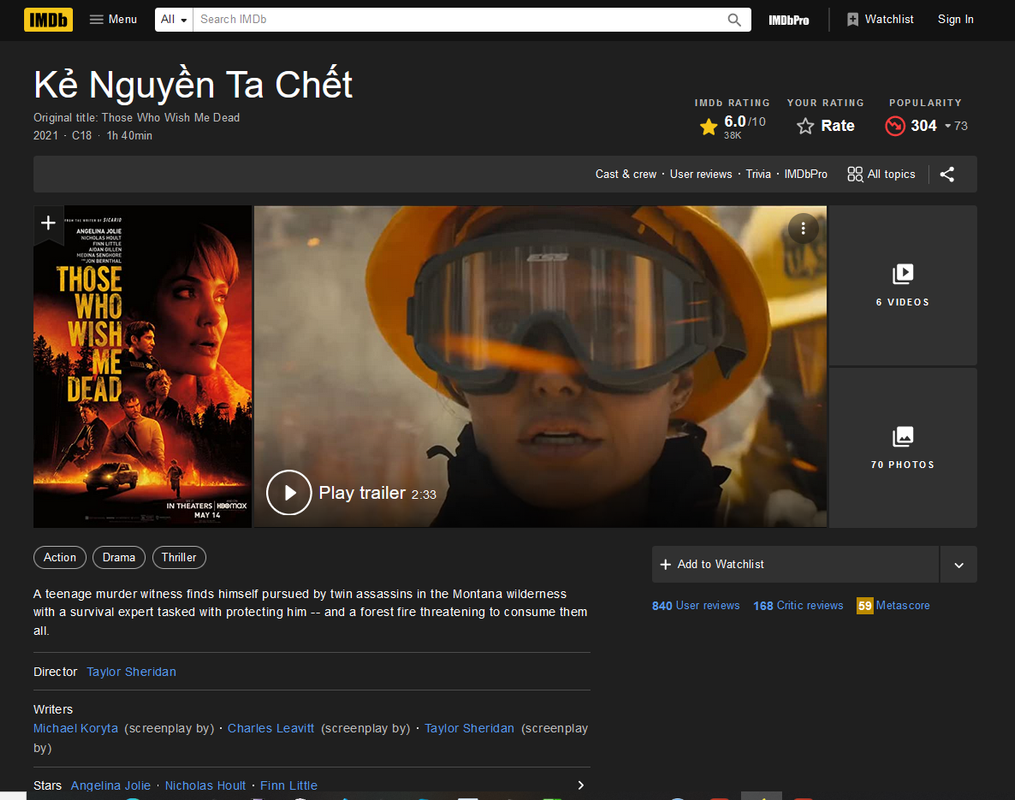This screenshot has height=800, width=1015.
Task: Add to watchlist via poster plus ribbon
Action: [48, 223]
